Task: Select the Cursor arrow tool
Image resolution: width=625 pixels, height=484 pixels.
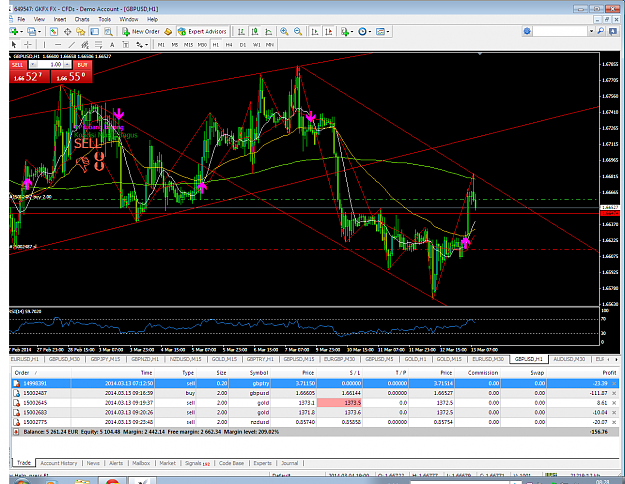Action: (x=14, y=45)
